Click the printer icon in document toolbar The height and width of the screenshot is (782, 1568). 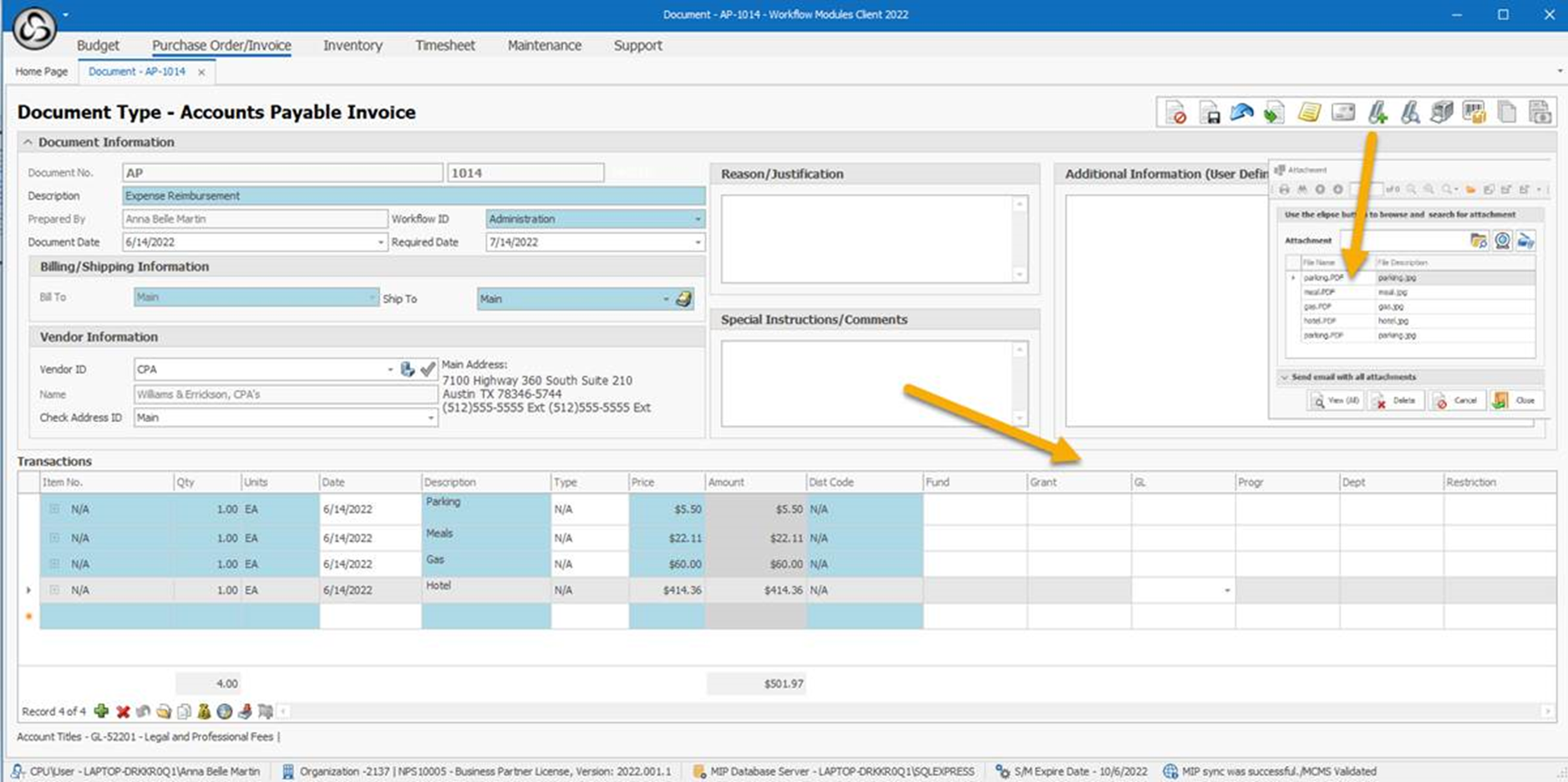point(1442,113)
